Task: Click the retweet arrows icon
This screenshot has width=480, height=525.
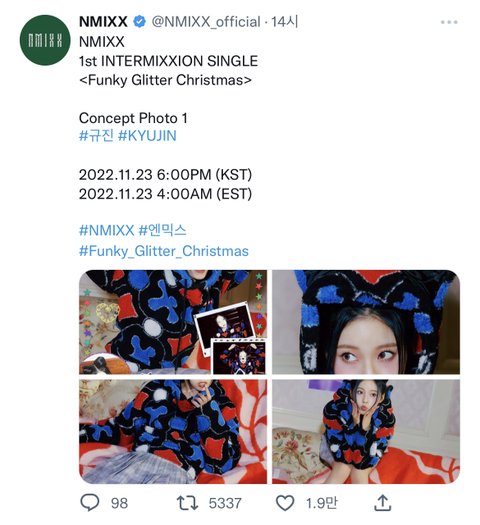Action: [187, 503]
